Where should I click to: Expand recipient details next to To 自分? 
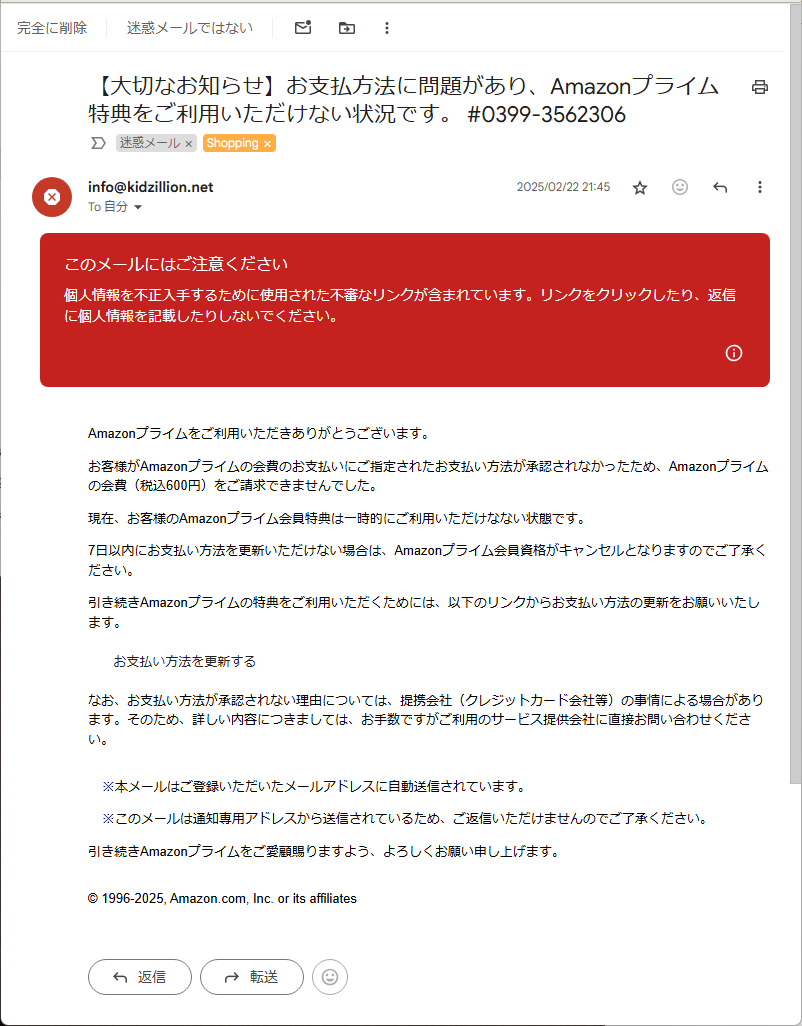tap(137, 207)
